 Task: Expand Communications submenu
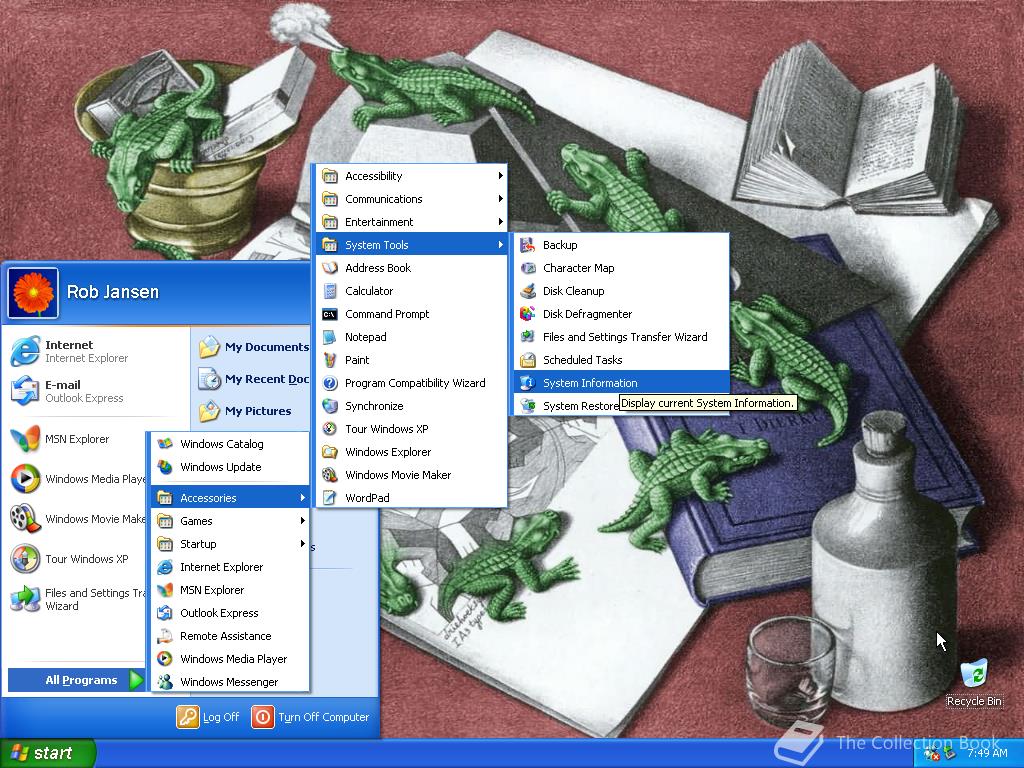pyautogui.click(x=411, y=199)
